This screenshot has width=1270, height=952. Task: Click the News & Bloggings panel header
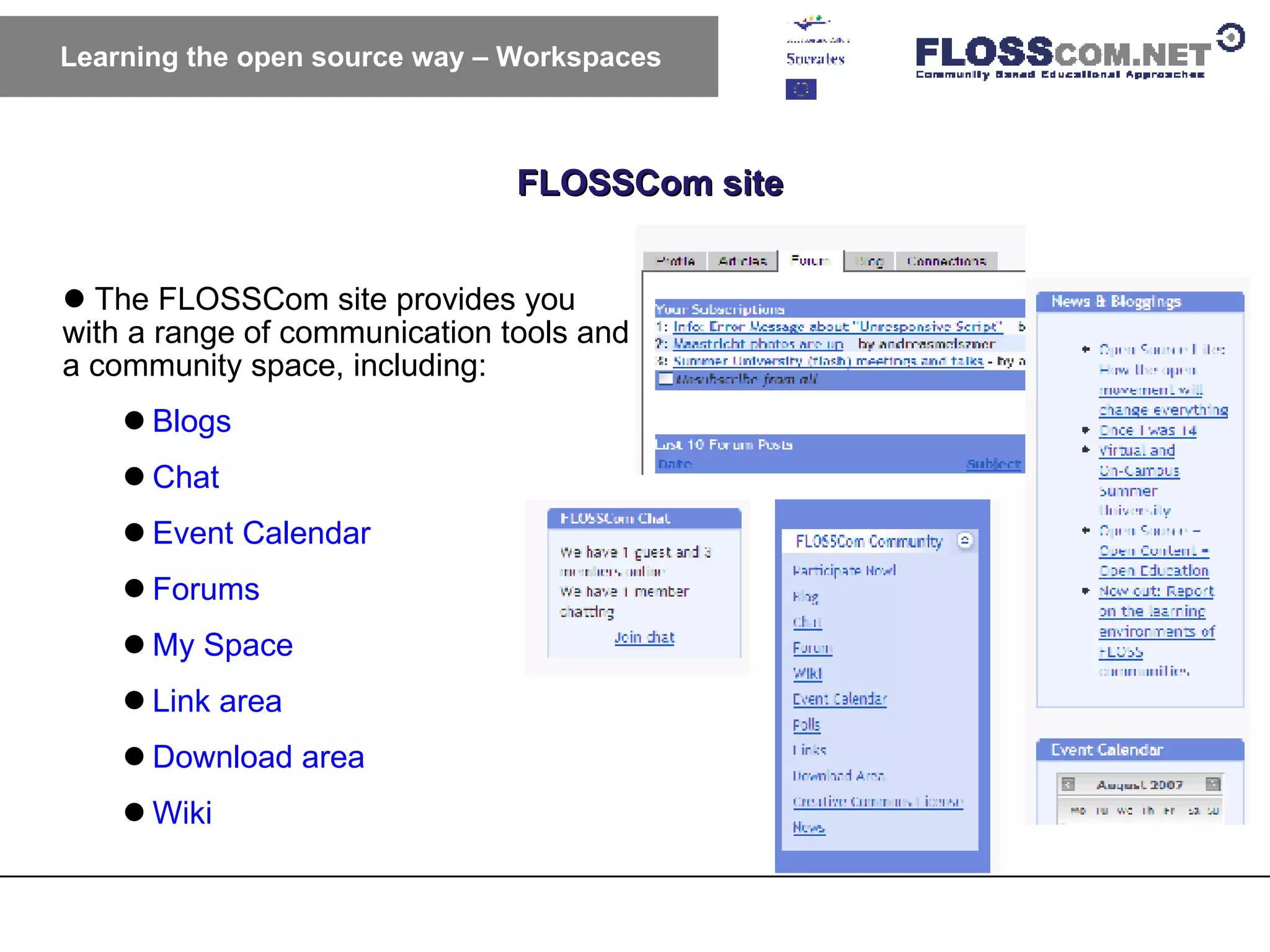coord(1140,302)
